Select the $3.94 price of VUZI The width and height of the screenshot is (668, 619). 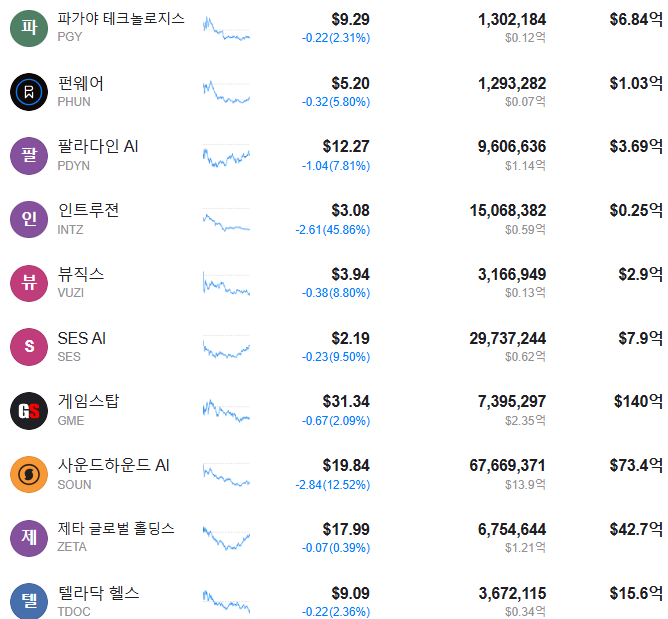pos(351,274)
